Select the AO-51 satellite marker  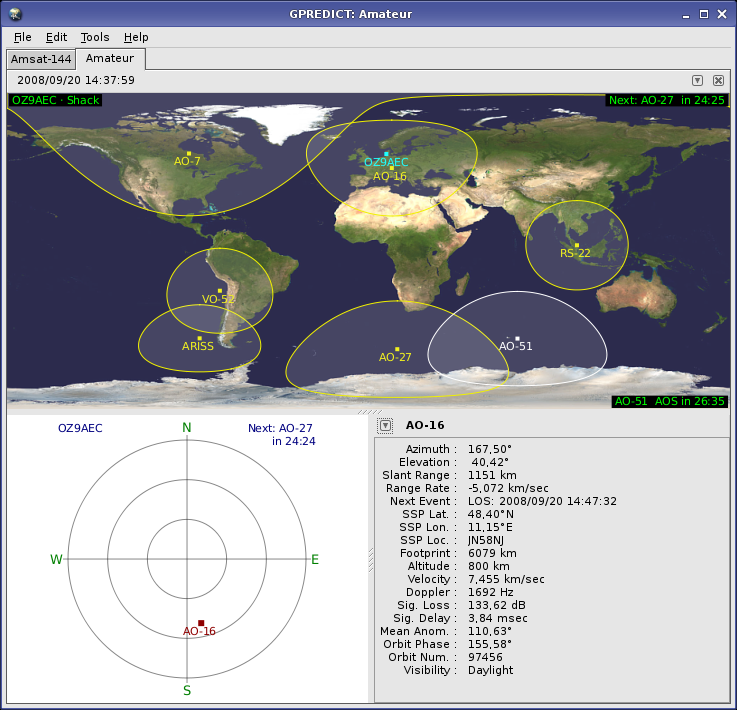point(517,338)
